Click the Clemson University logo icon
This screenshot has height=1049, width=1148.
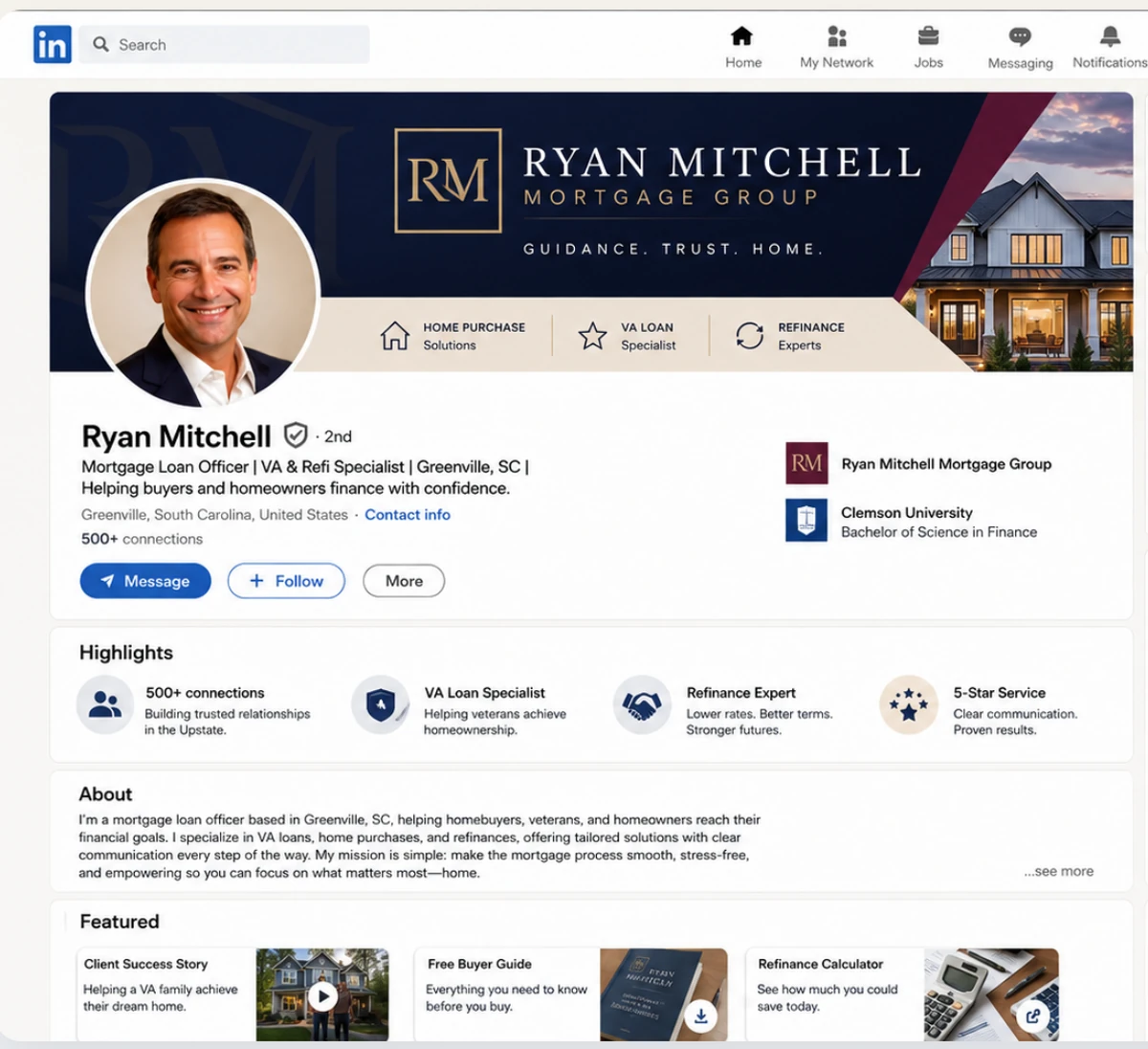pos(806,521)
